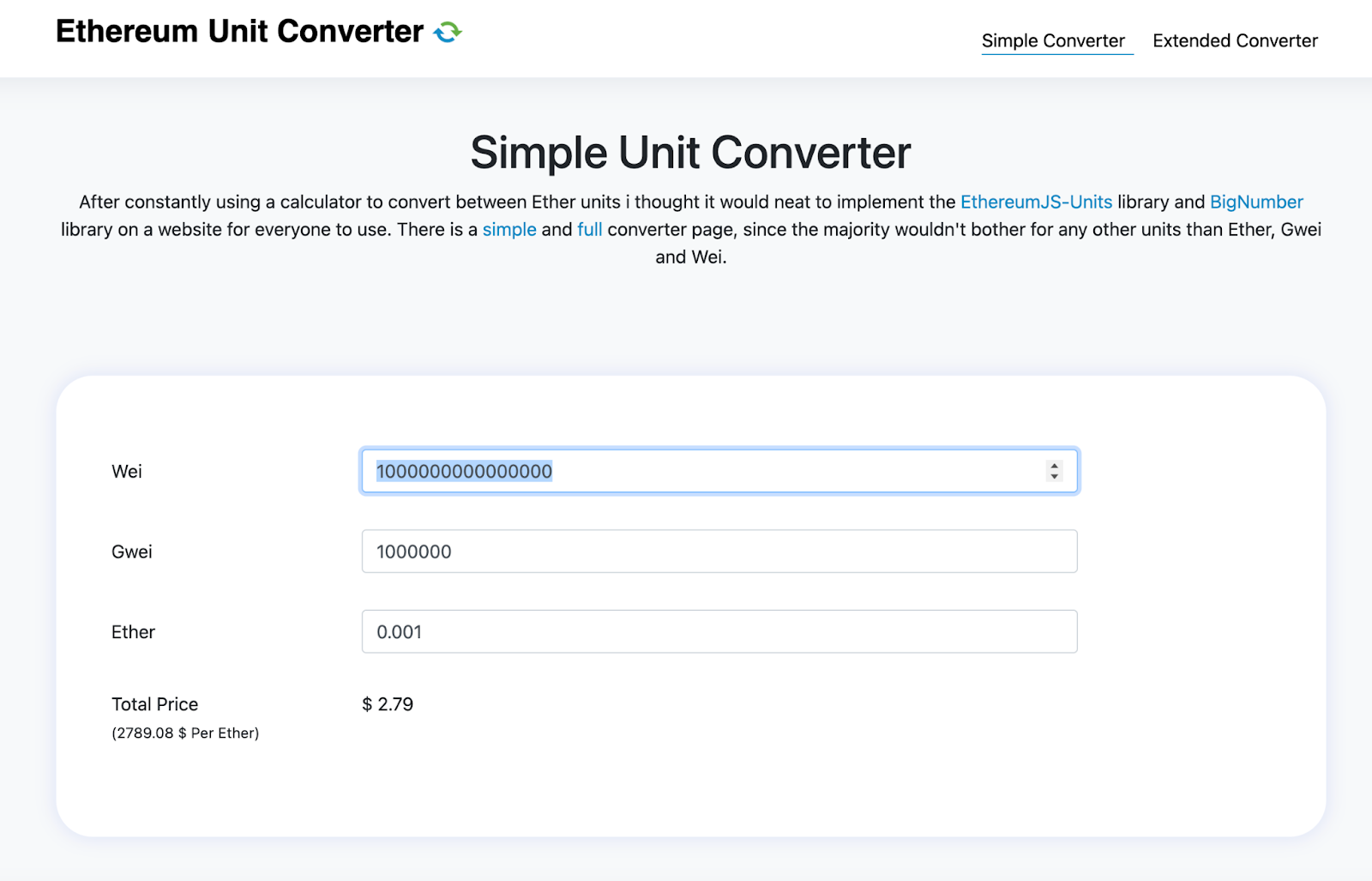Open the EthereumJS-Units library link
This screenshot has height=881, width=1372.
1036,202
